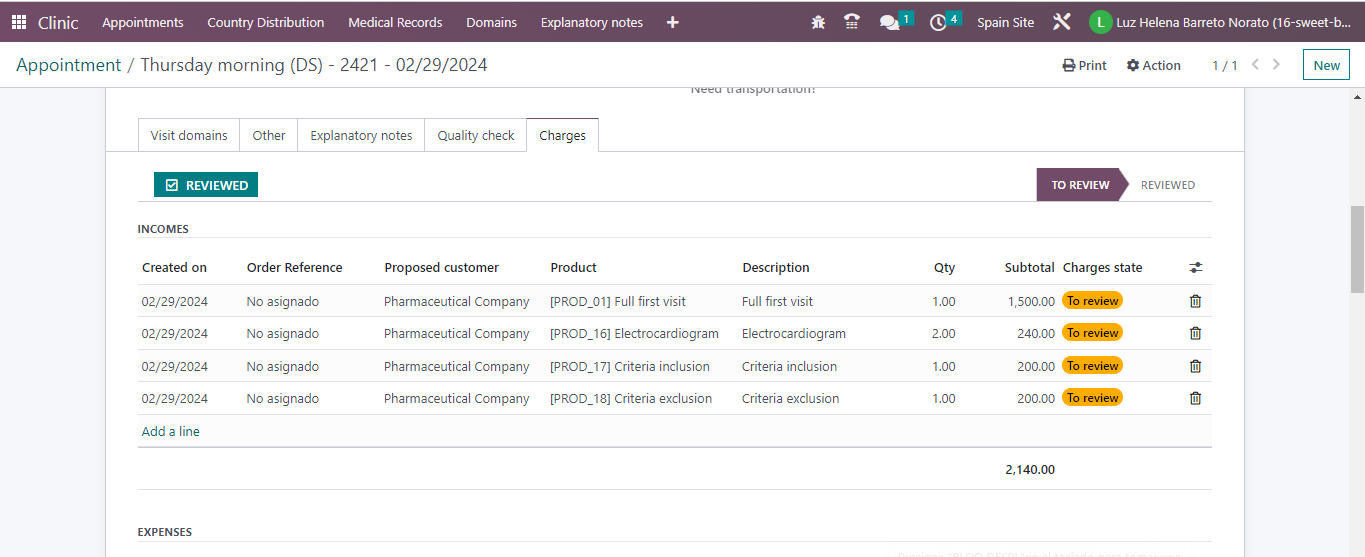Open the Explanatory notes tab

pos(361,135)
